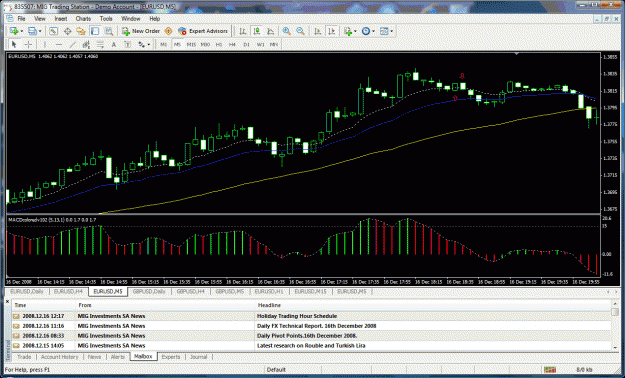Expand the periodicity clock dropdown
625x378 pixels.
(x=373, y=31)
